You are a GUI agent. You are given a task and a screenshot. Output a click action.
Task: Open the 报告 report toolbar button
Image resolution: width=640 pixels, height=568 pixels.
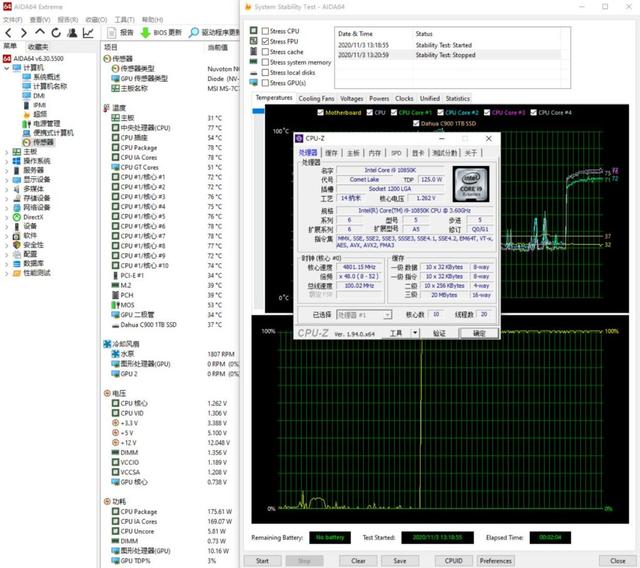coord(120,33)
